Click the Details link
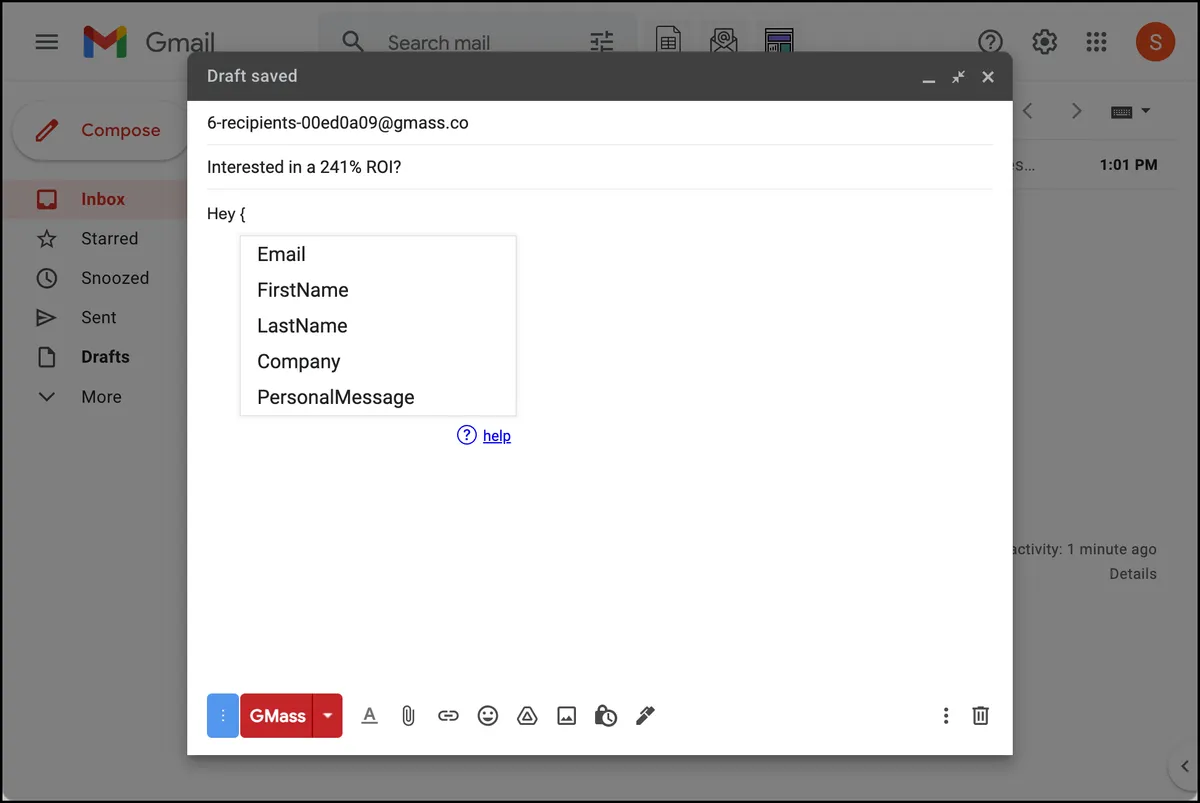Image resolution: width=1200 pixels, height=803 pixels. [1133, 574]
